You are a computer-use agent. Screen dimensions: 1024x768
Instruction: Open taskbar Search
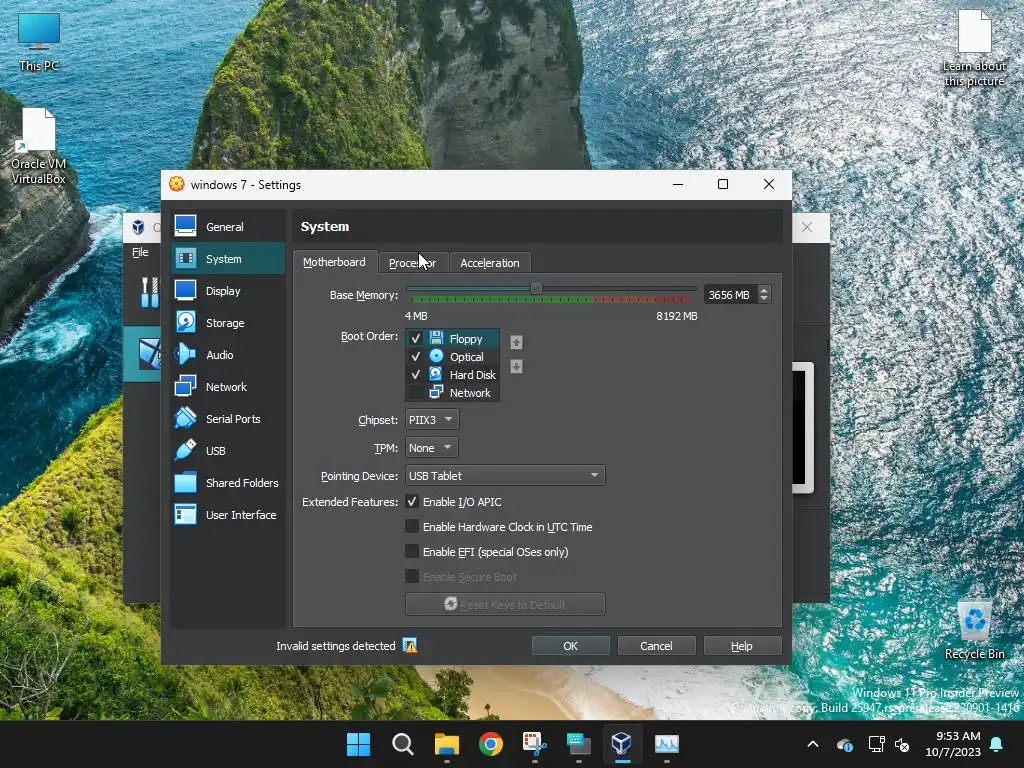pos(402,744)
